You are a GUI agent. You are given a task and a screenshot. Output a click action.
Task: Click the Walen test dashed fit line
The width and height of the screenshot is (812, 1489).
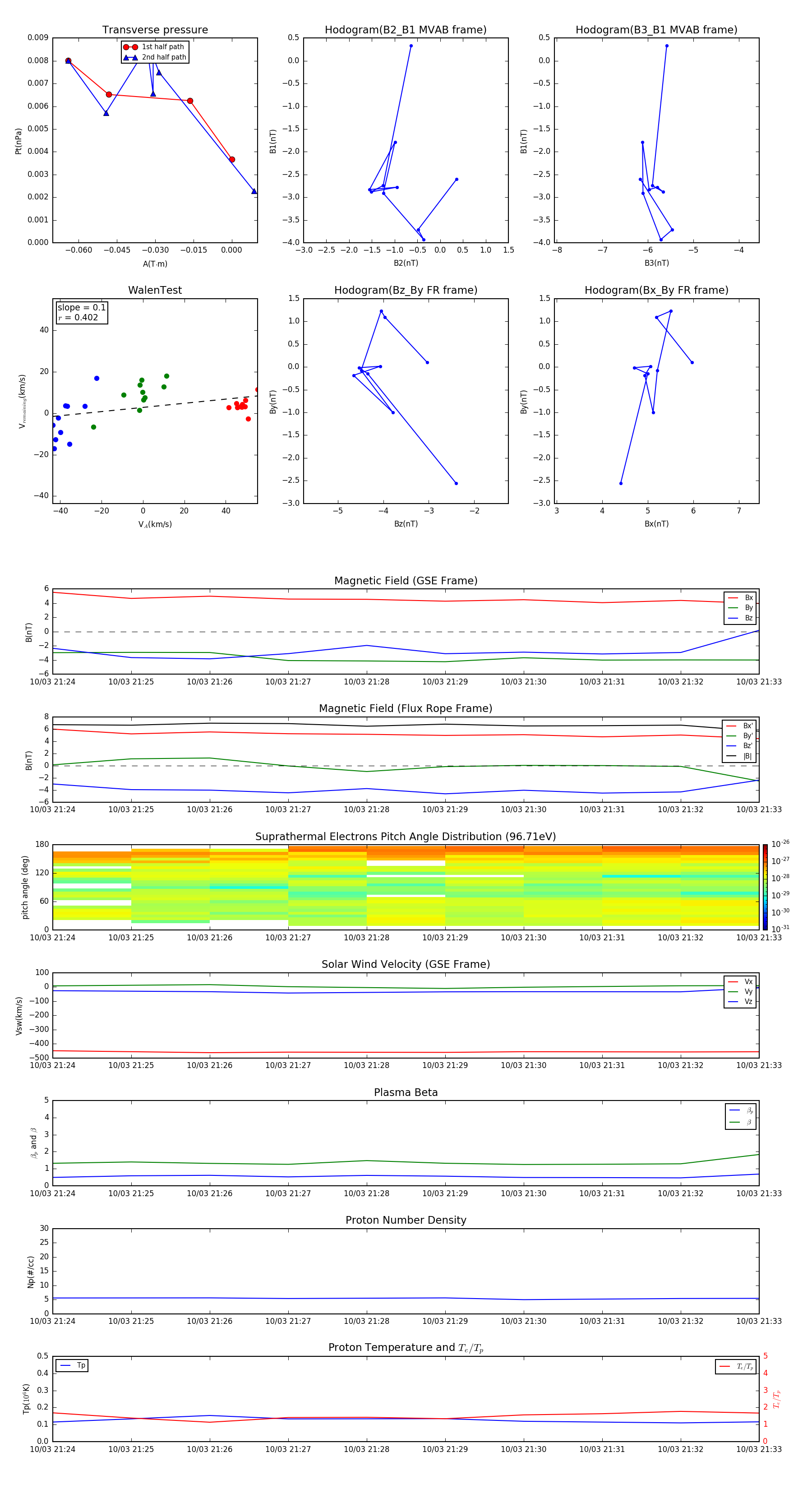pos(155,406)
